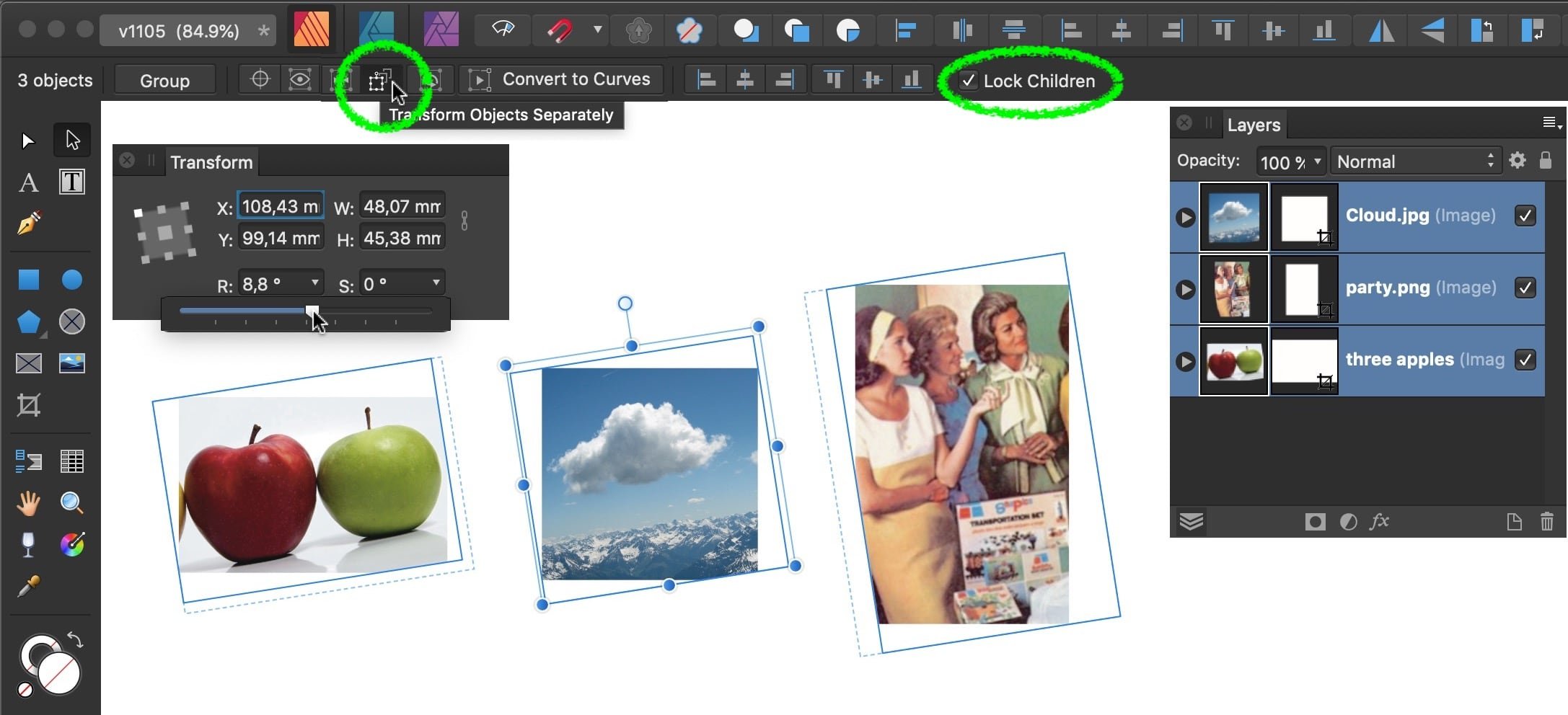Toggle Transform Objects Separately button

[379, 80]
